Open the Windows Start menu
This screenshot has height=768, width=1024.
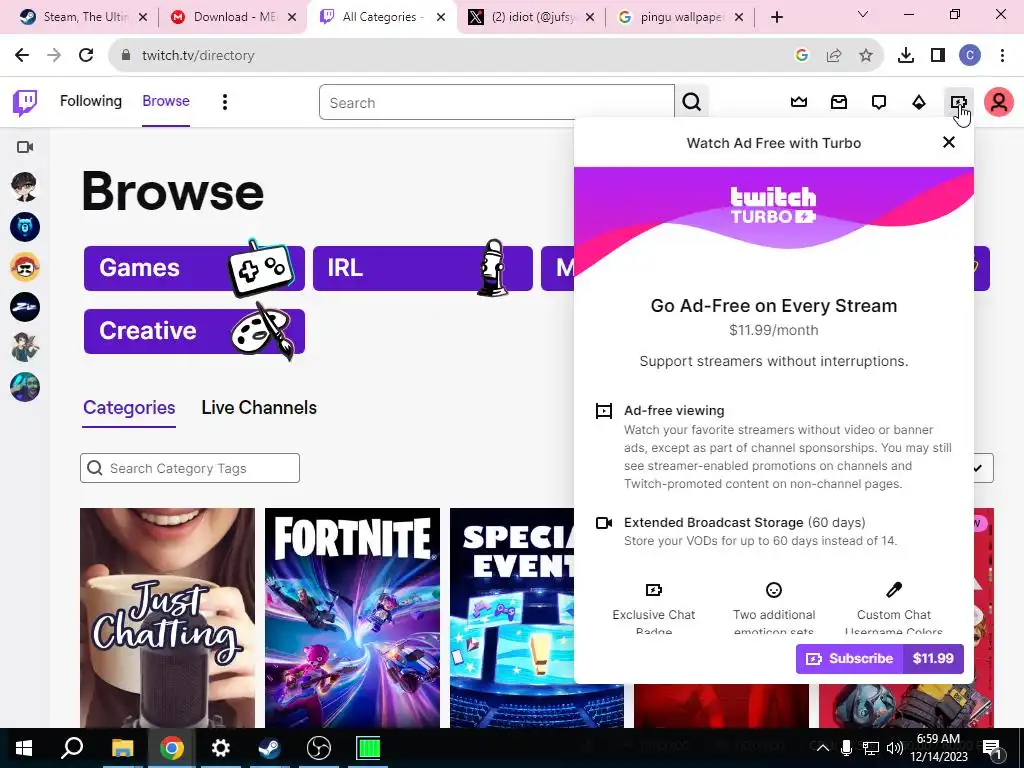tap(24, 748)
